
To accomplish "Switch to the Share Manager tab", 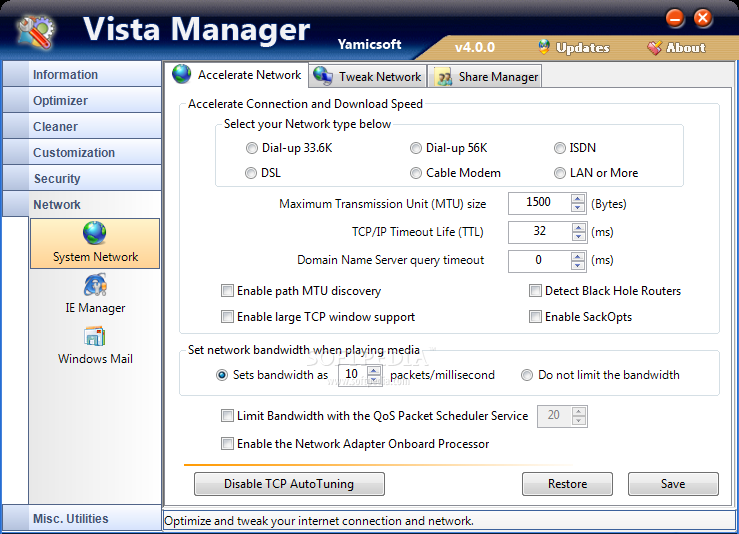I will [x=485, y=76].
